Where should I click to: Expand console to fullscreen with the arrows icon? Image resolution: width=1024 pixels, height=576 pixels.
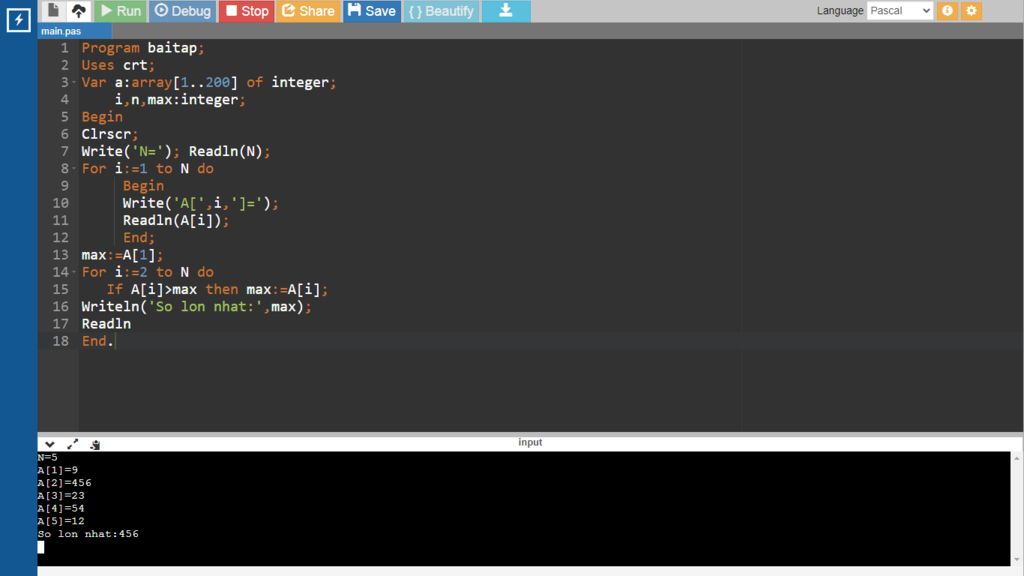[72, 444]
